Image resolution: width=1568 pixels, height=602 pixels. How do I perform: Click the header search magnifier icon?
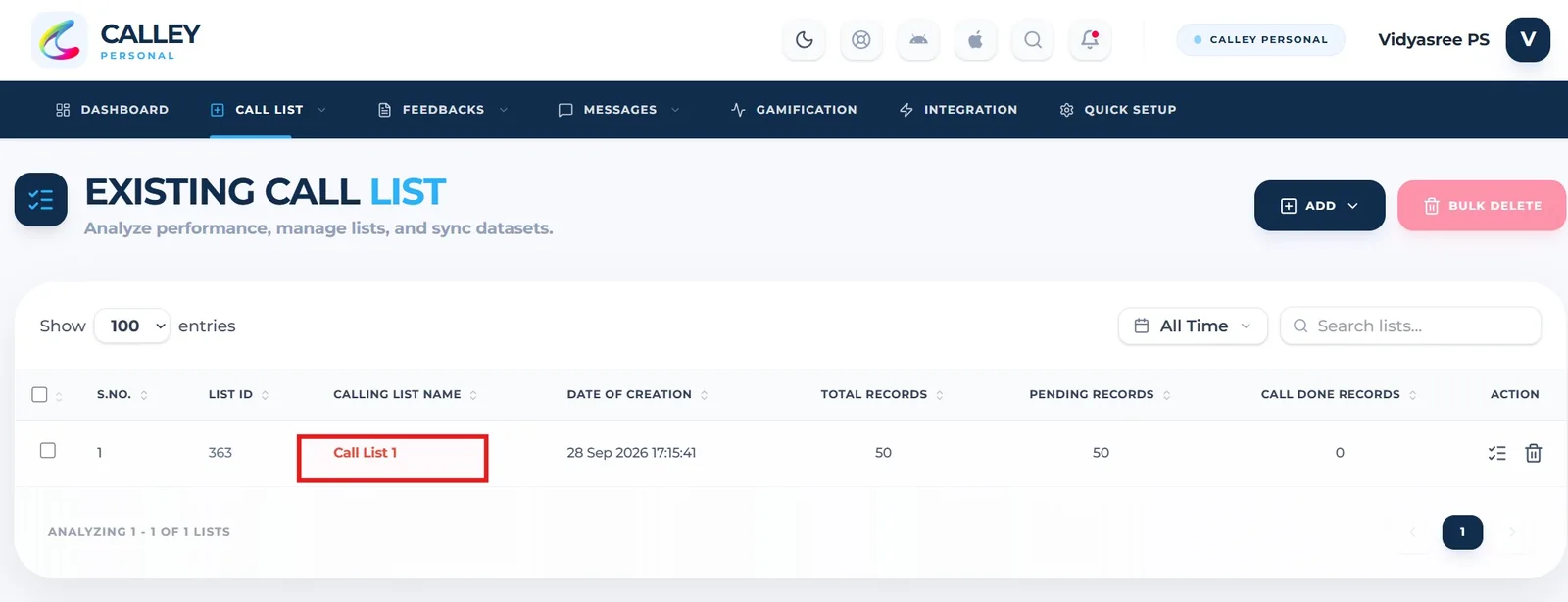pyautogui.click(x=1033, y=40)
